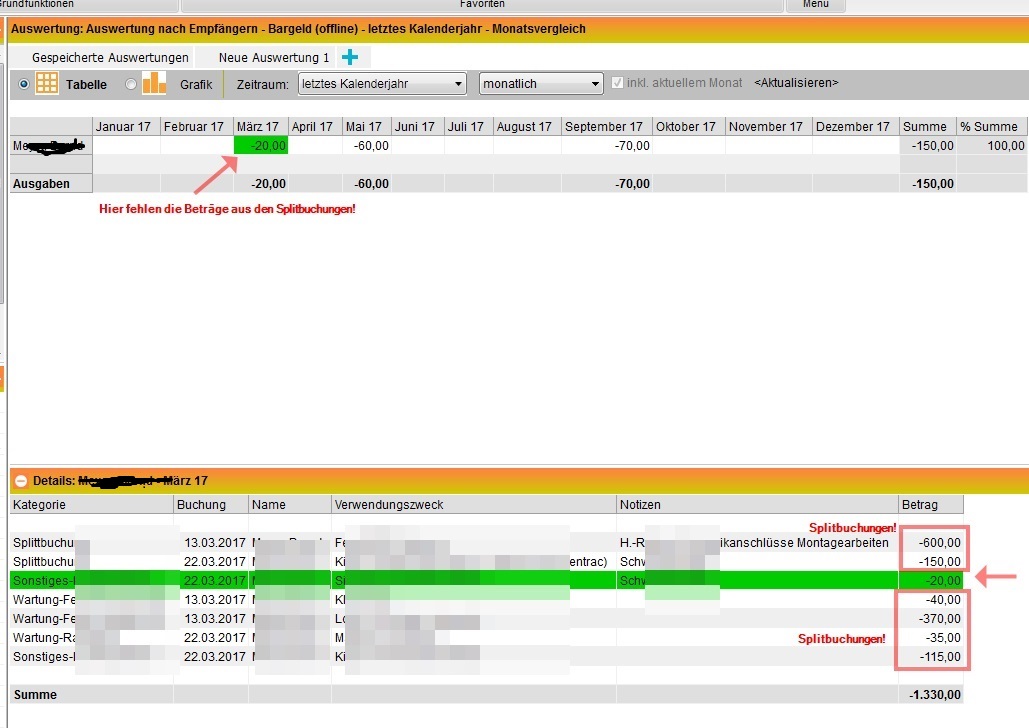Screen dimensions: 1029x728
Task: Click the bar chart Grafik icon
Action: [154, 83]
